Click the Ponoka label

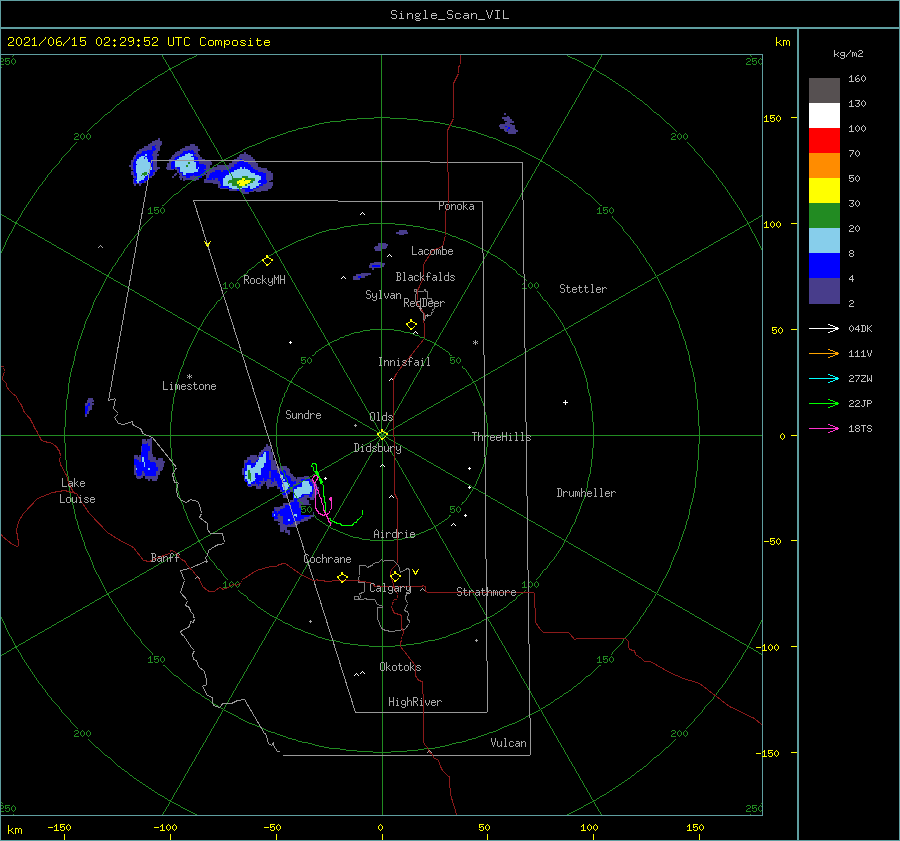(x=456, y=206)
